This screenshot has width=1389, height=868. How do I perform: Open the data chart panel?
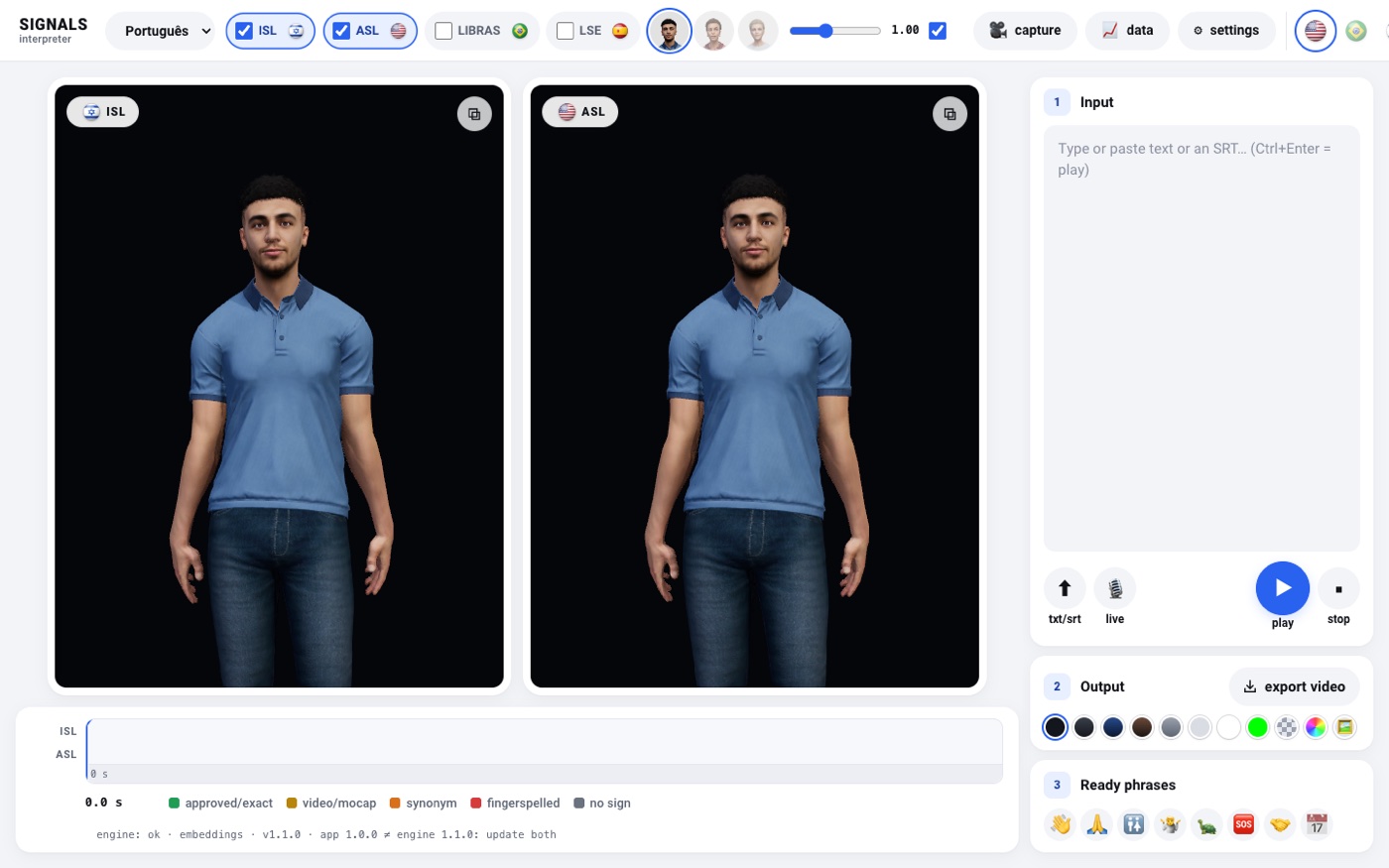click(x=1127, y=31)
